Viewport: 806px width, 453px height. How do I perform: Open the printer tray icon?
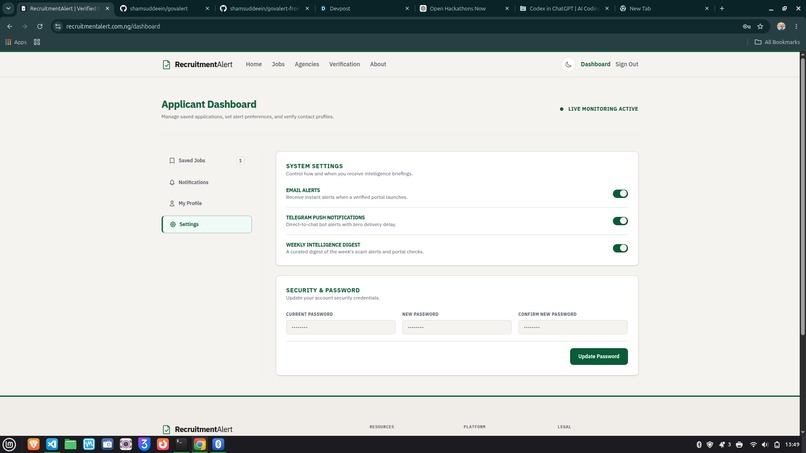coord(739,444)
